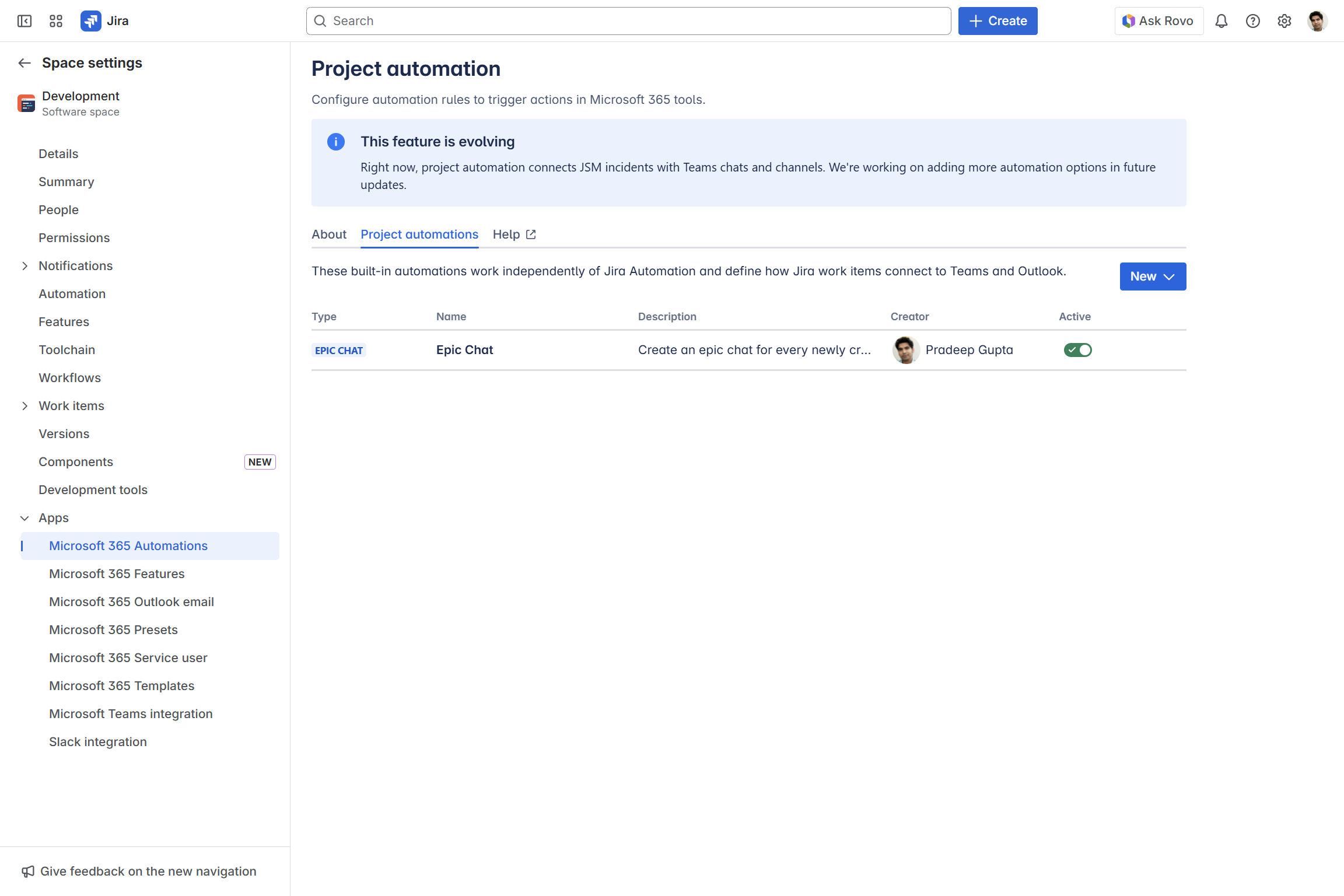The width and height of the screenshot is (1344, 896).
Task: Expand the Work items chevron
Action: (x=24, y=406)
